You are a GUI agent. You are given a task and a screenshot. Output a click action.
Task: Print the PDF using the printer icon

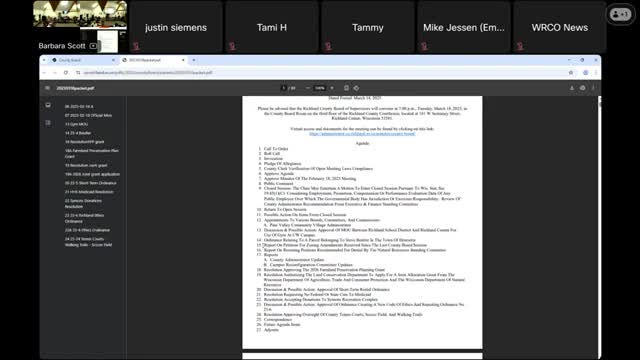pos(582,88)
